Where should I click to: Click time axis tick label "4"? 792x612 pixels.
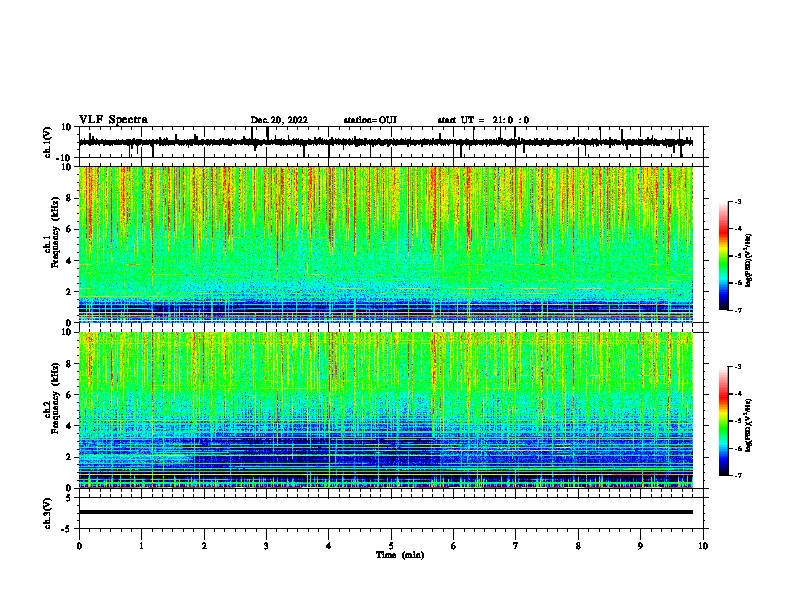coord(329,546)
